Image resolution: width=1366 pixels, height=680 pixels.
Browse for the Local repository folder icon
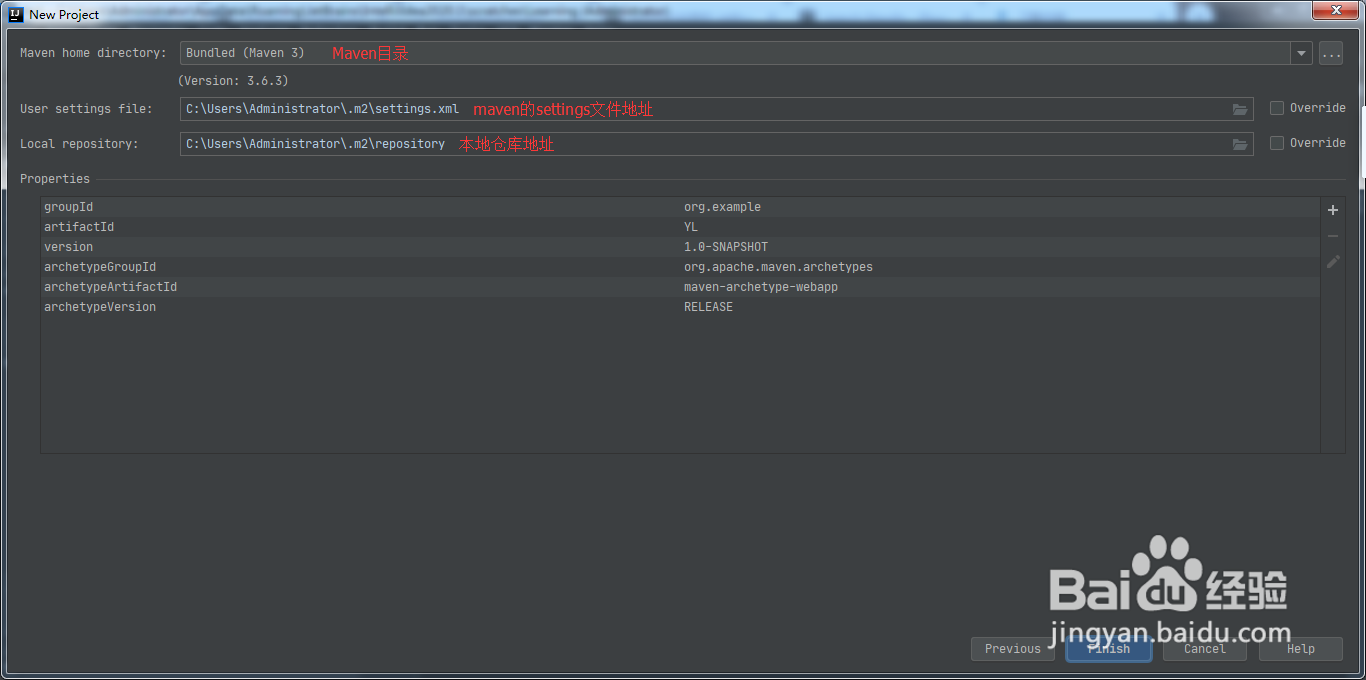[1240, 144]
